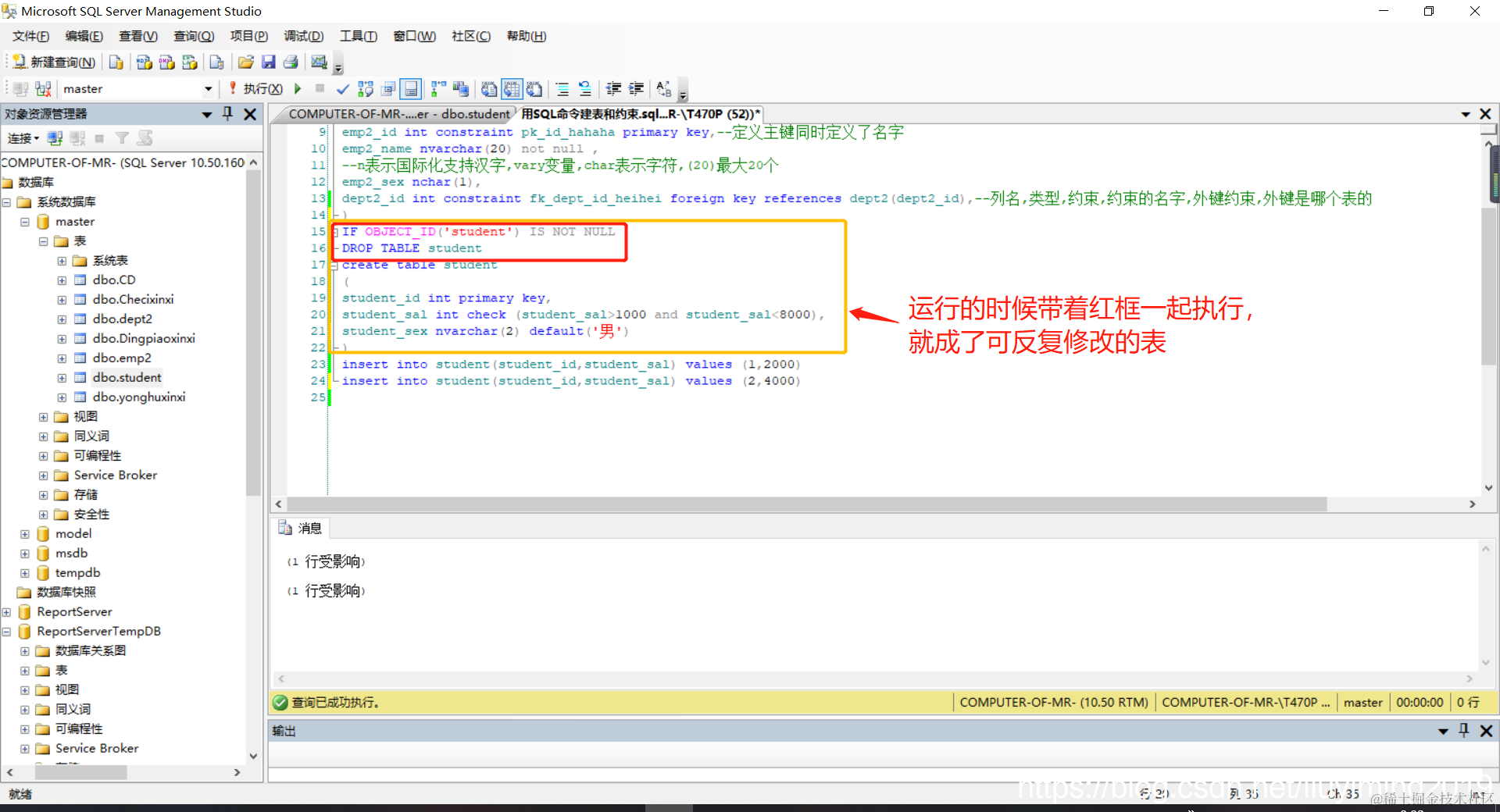
Task: Print the current query document
Action: 291,62
